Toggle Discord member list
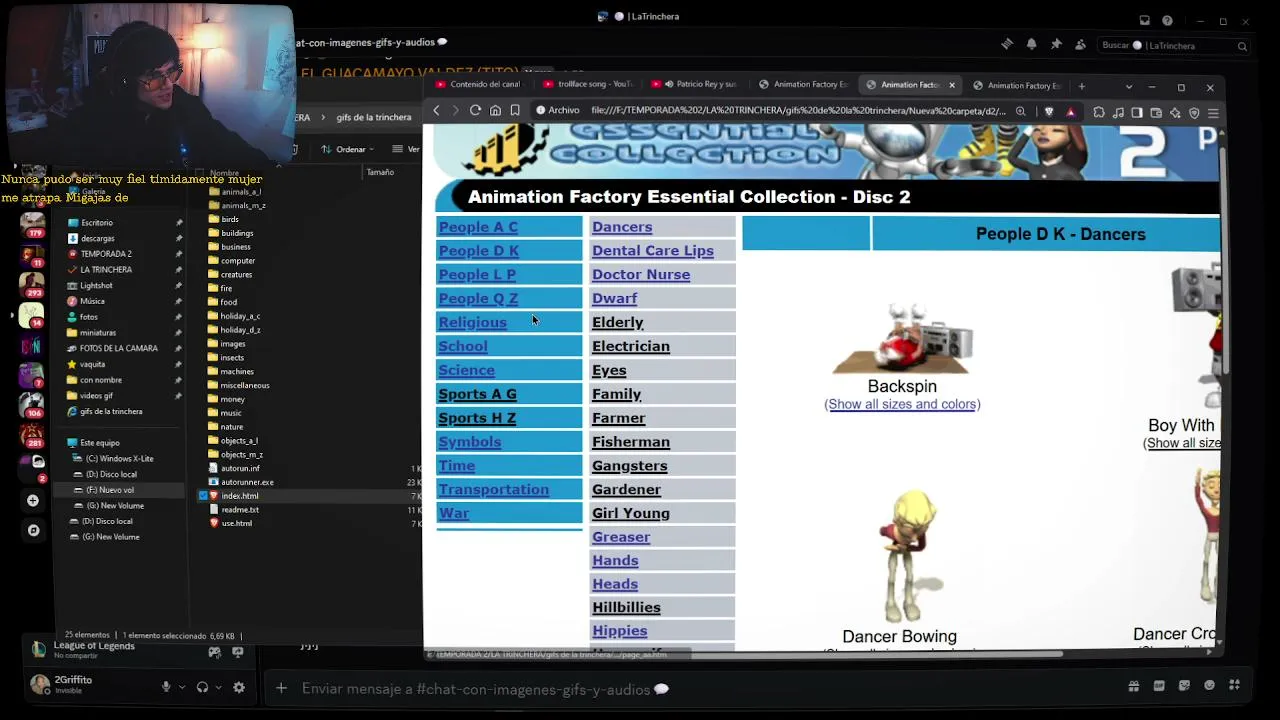The width and height of the screenshot is (1280, 720). click(x=1080, y=45)
